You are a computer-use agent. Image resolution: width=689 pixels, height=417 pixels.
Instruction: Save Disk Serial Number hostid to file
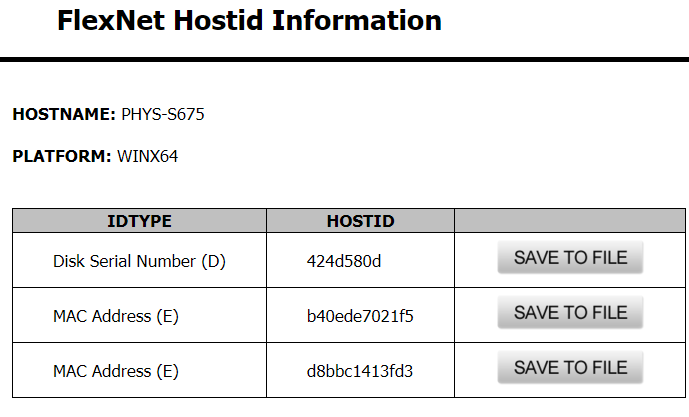[570, 257]
